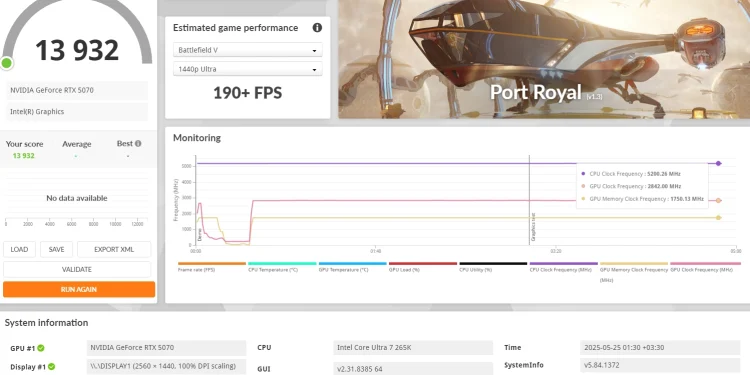Click the Estimated game performance info icon

(317, 28)
